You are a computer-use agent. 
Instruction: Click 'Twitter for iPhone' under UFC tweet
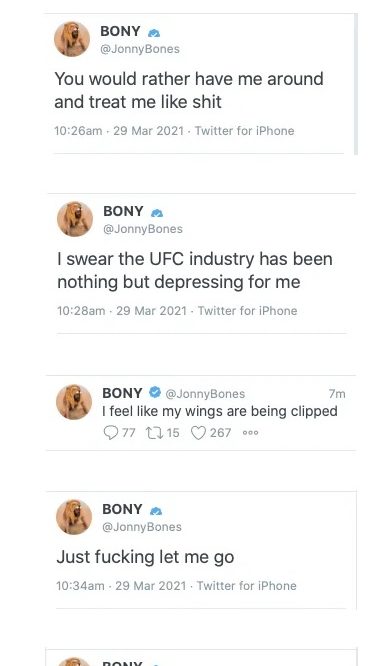pos(247,311)
